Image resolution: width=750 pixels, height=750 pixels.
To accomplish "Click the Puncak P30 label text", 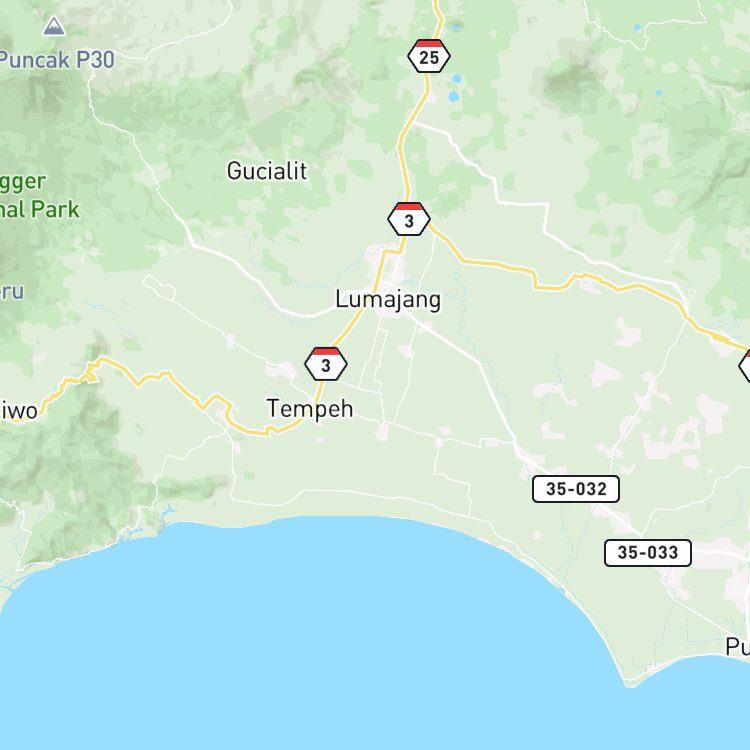I will [56, 60].
